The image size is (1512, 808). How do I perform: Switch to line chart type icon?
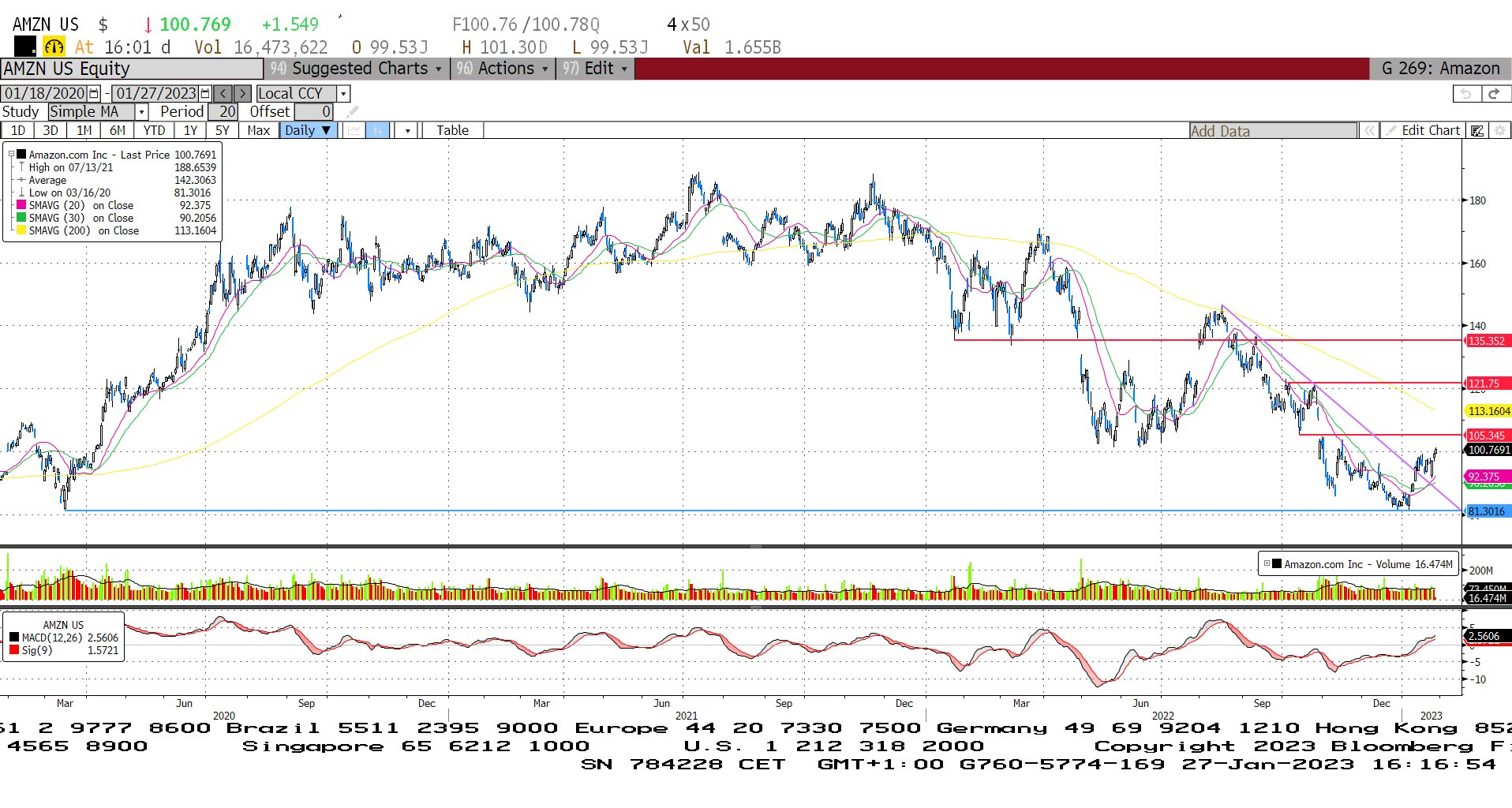point(354,130)
